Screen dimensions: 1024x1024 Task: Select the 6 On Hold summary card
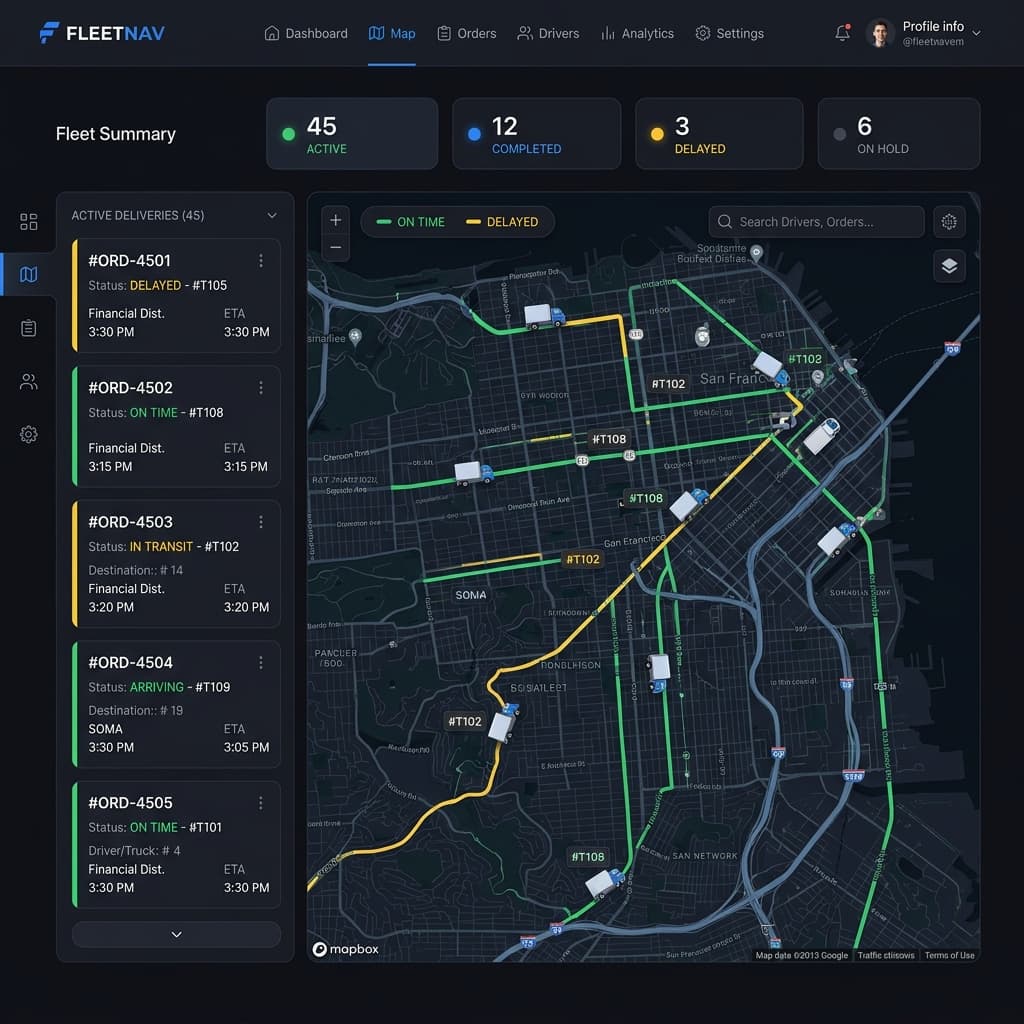pyautogui.click(x=899, y=134)
